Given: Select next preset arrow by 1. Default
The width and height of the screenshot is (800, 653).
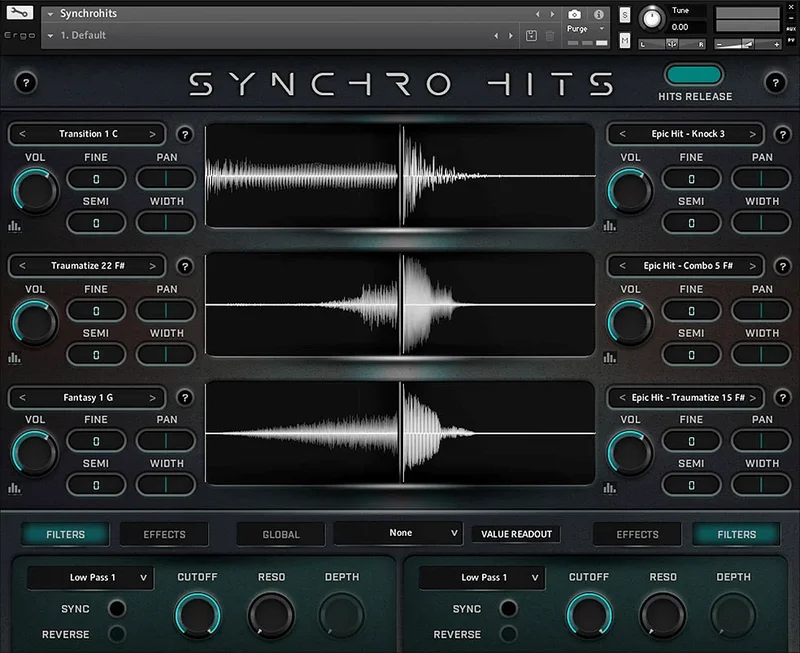Looking at the screenshot, I should click(510, 36).
